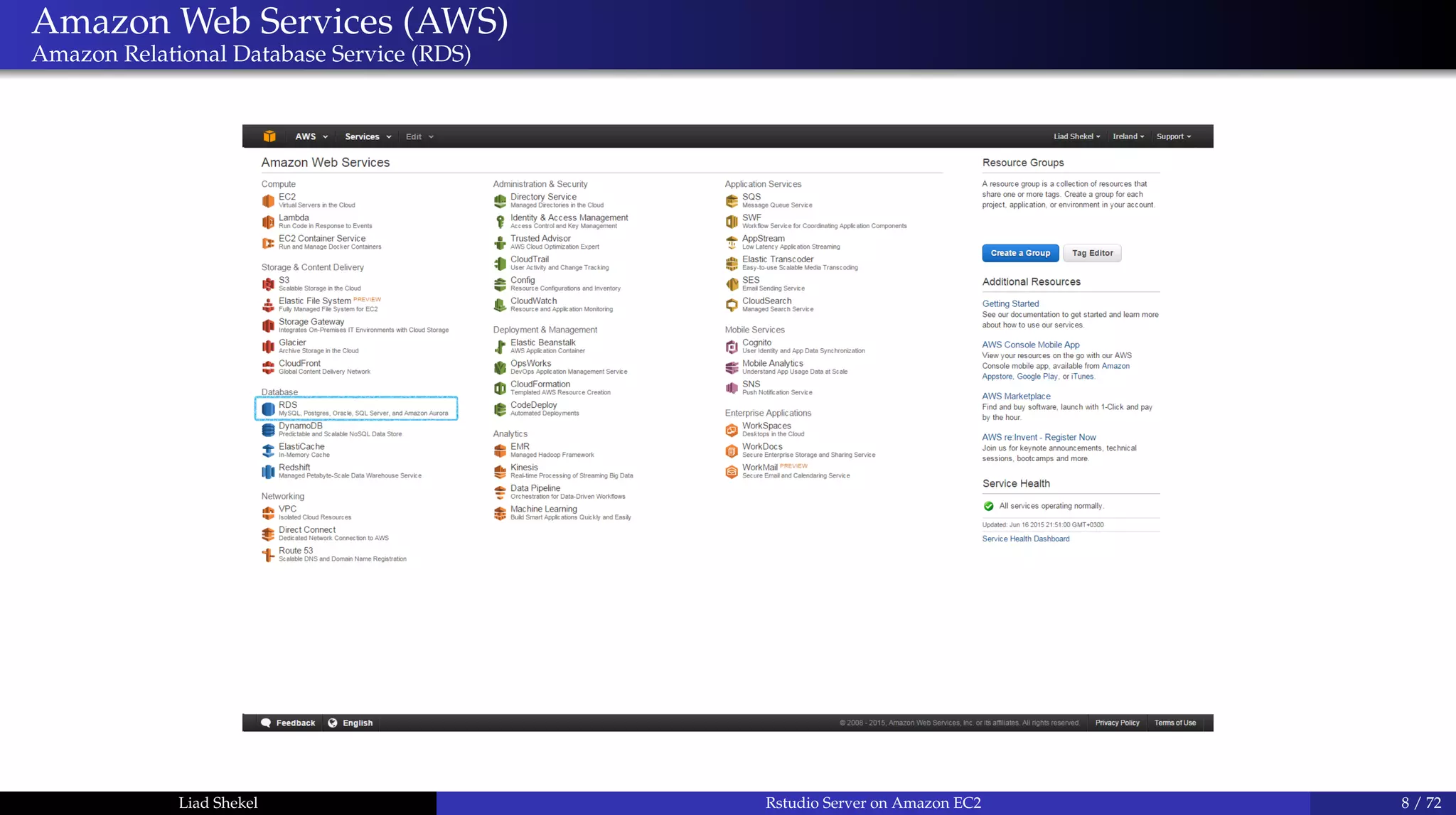Image resolution: width=1456 pixels, height=815 pixels.
Task: Click the Feedback button in footer
Action: coord(288,723)
